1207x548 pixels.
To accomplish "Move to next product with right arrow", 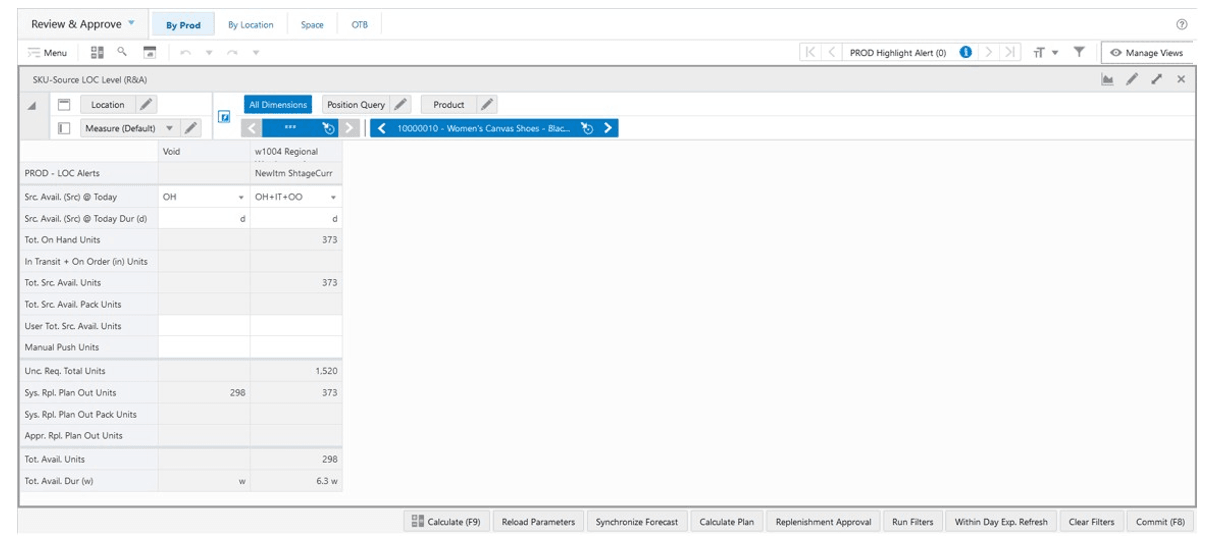I will click(x=608, y=128).
